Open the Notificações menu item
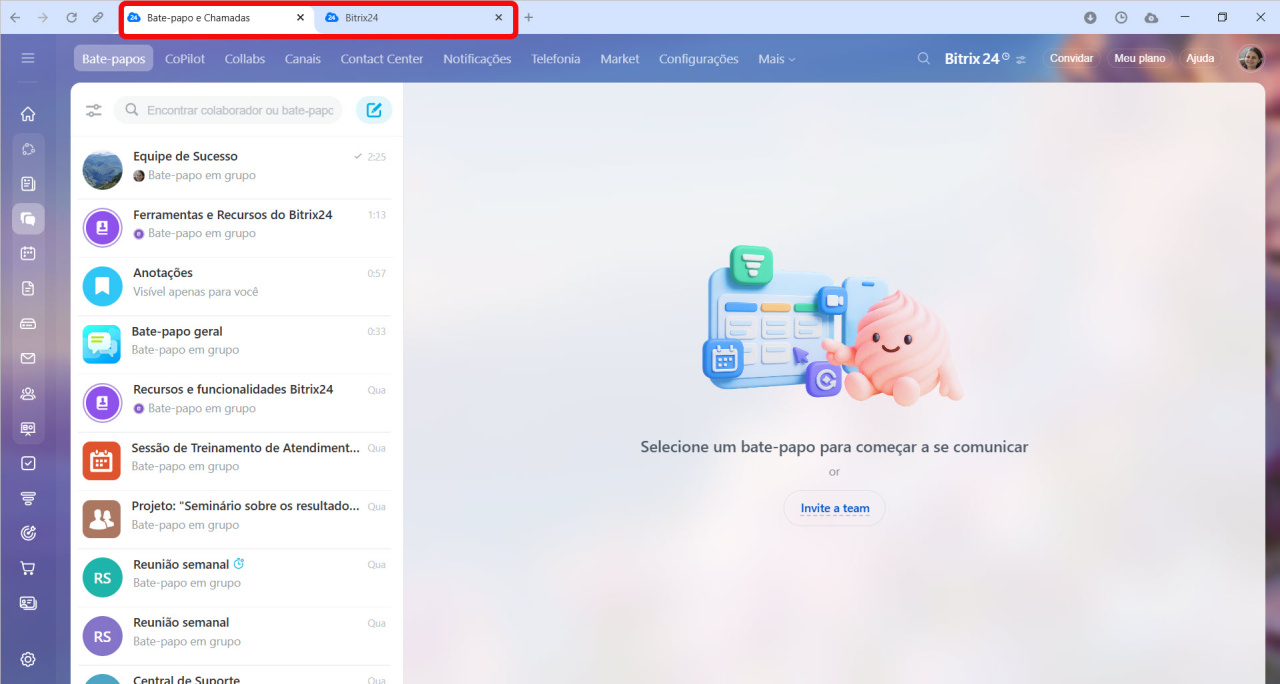Viewport: 1280px width, 684px height. click(x=477, y=59)
